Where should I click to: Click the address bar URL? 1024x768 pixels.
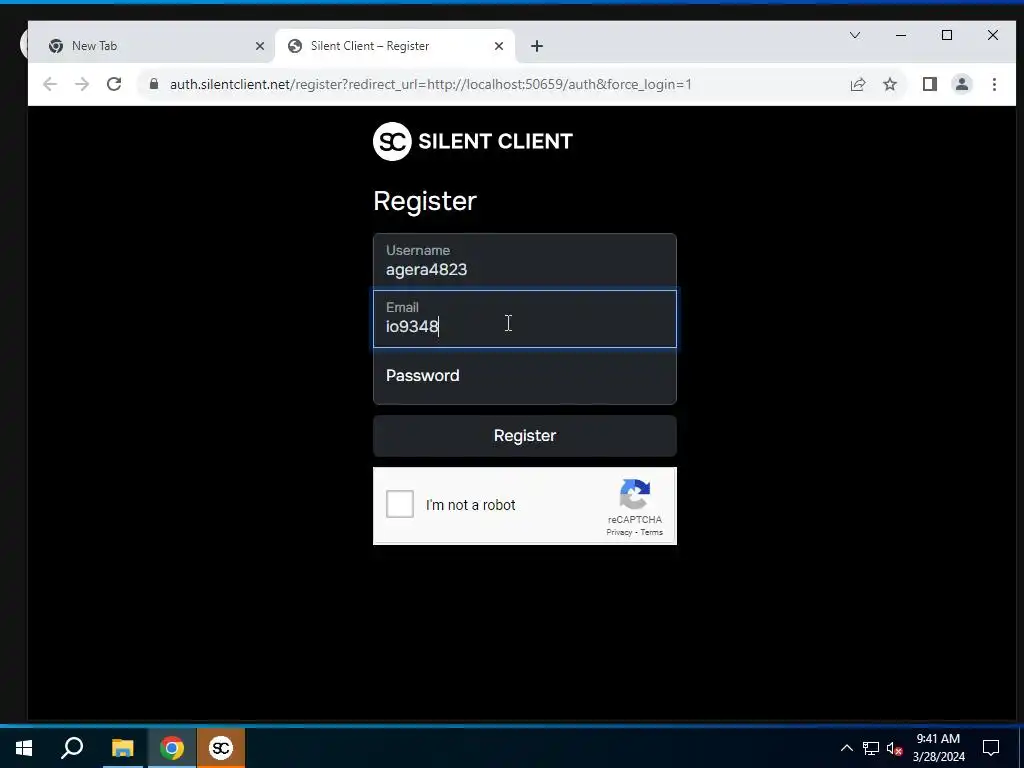tap(430, 84)
